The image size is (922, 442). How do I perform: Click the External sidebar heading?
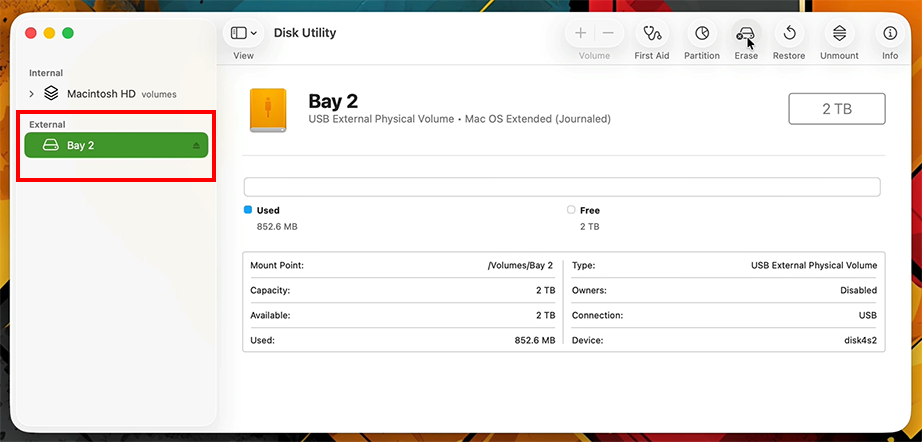[47, 125]
